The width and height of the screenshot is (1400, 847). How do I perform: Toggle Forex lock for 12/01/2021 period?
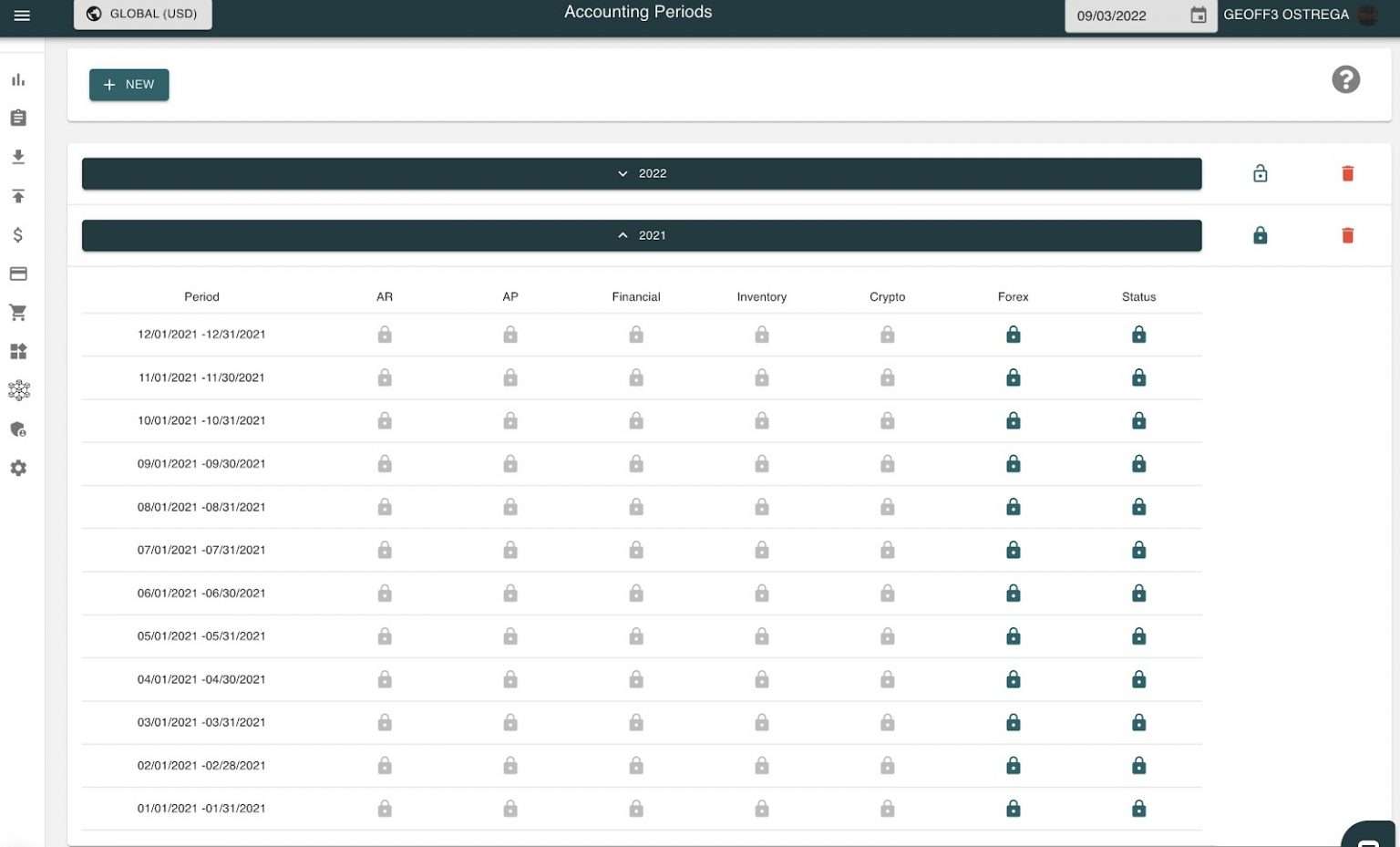[x=1013, y=336]
